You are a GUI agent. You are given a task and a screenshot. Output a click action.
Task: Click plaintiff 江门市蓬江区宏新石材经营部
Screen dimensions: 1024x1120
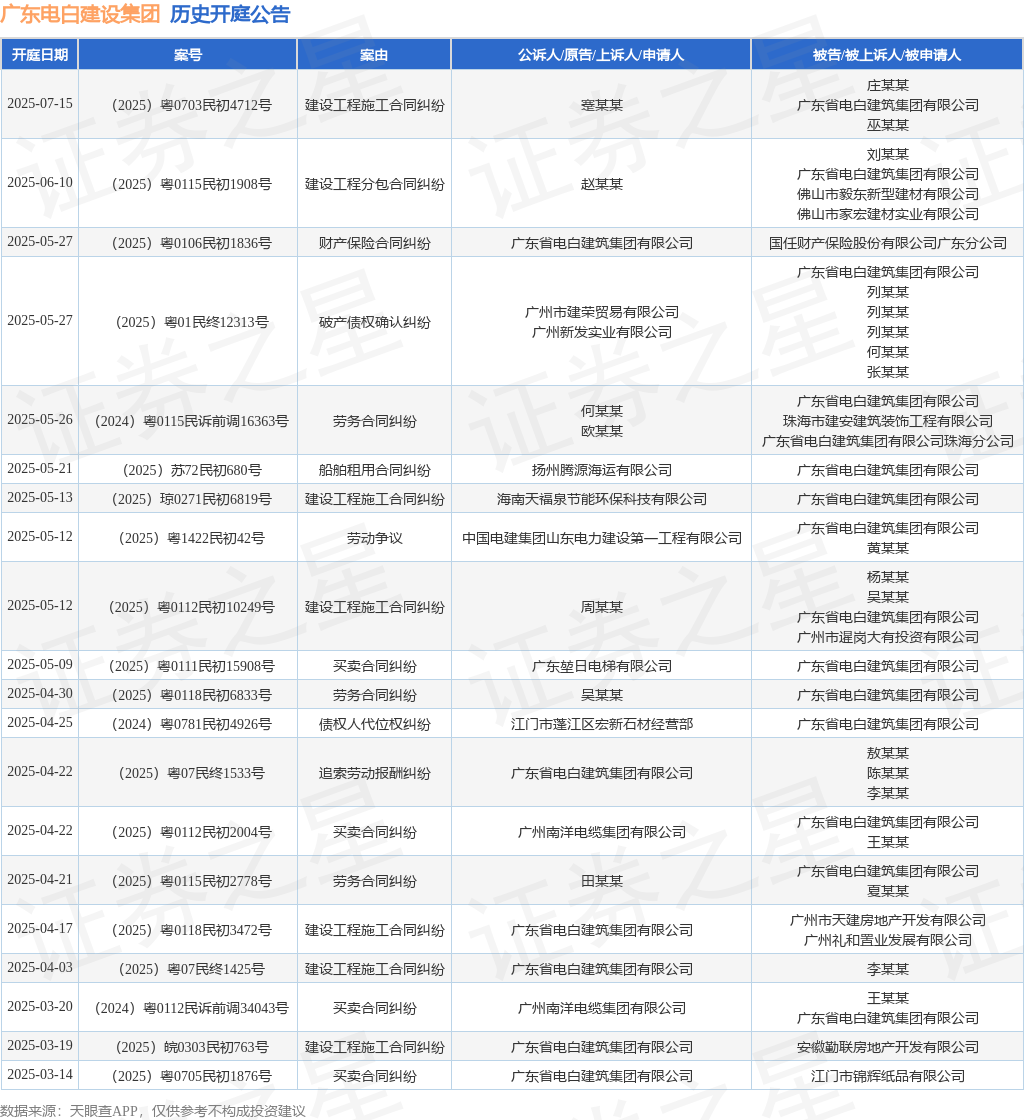602,724
